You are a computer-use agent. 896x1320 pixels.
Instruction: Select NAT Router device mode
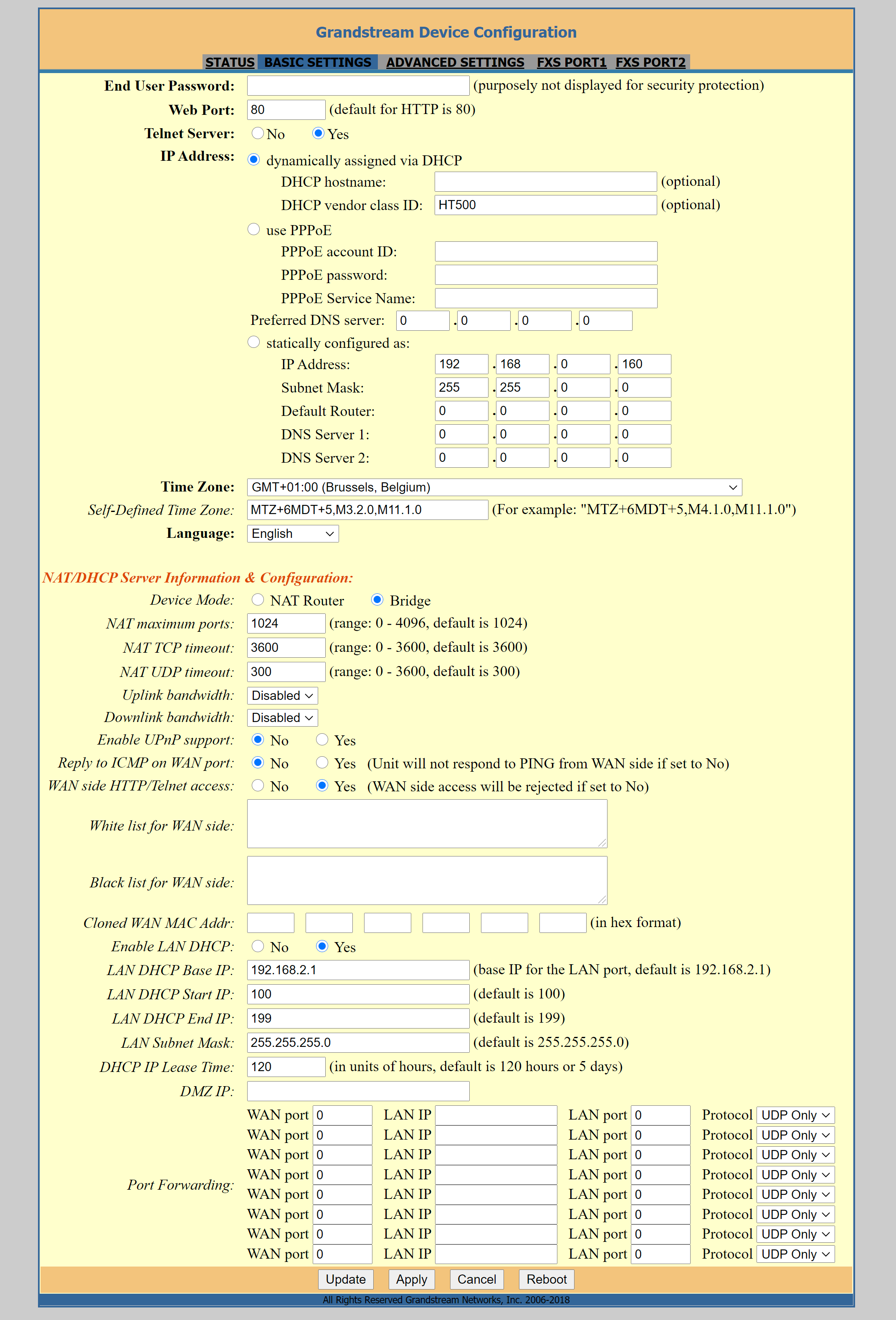(x=258, y=600)
